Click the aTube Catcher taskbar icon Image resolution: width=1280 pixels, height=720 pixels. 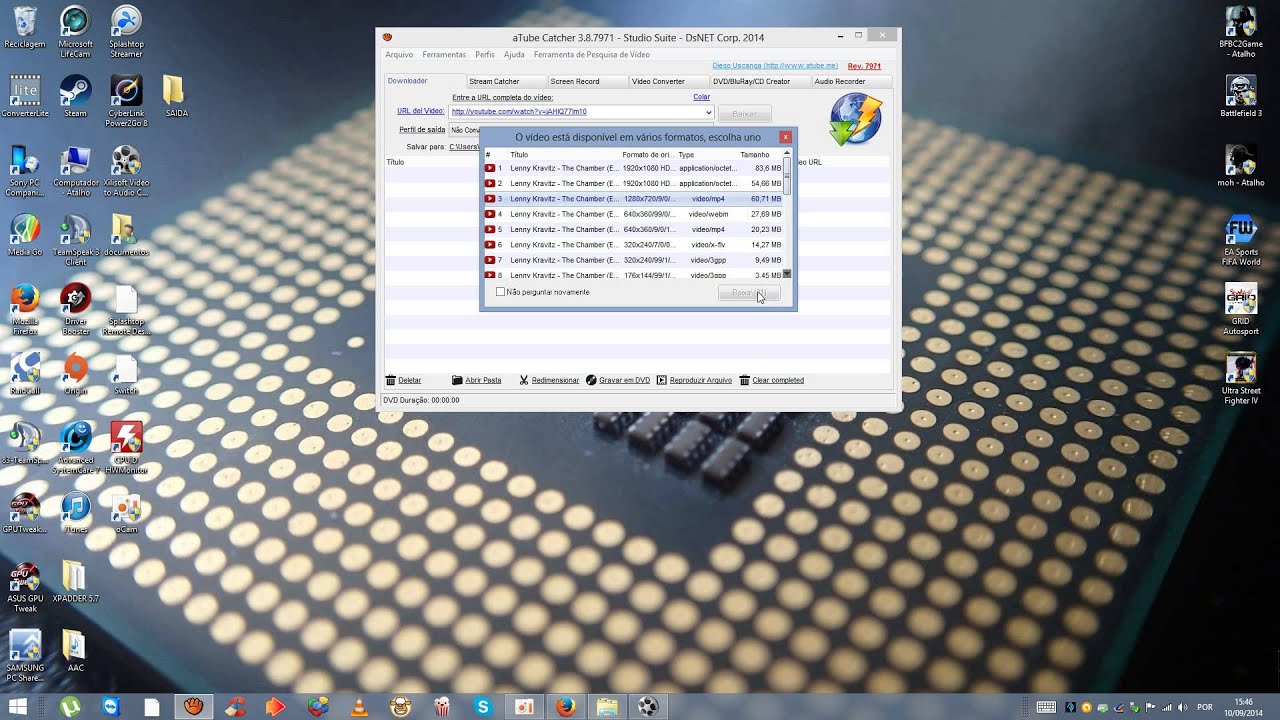pyautogui.click(x=193, y=706)
